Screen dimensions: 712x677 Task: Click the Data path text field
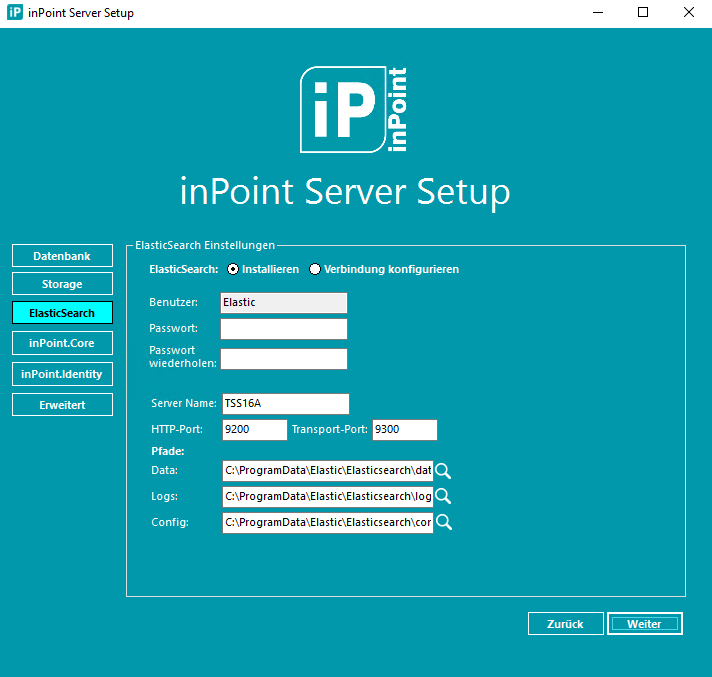click(328, 471)
